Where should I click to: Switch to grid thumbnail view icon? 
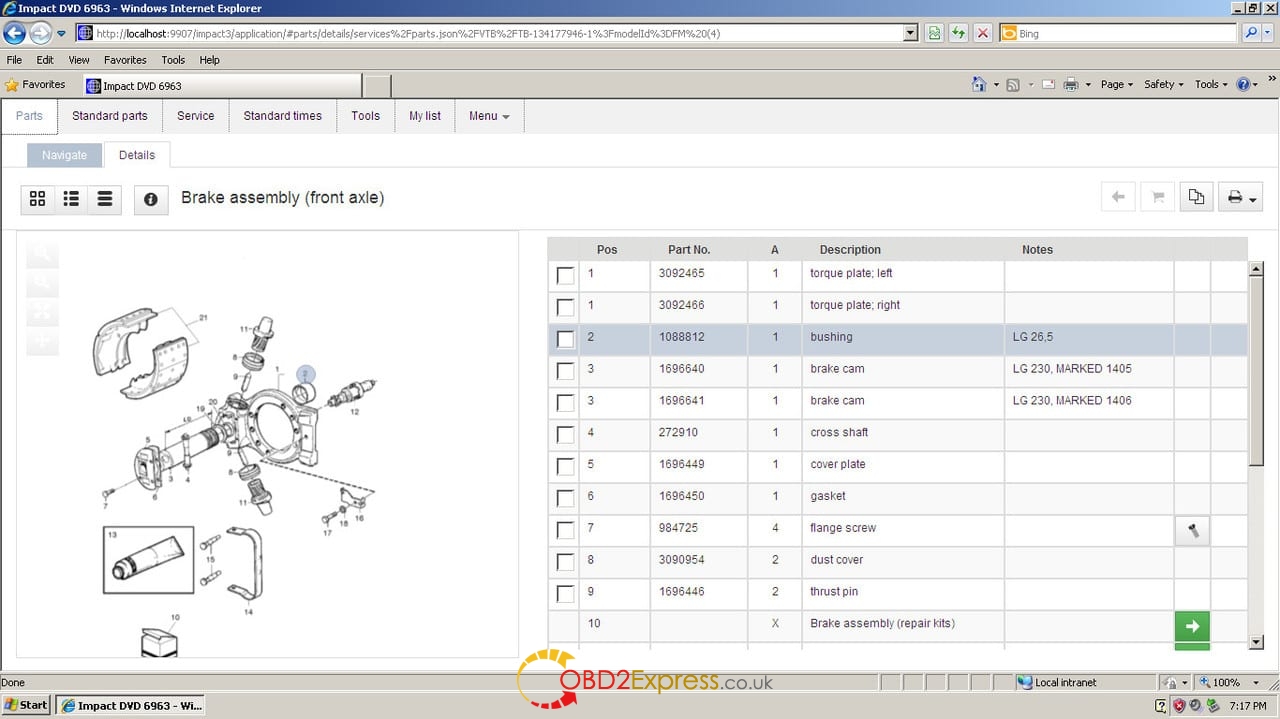(38, 199)
